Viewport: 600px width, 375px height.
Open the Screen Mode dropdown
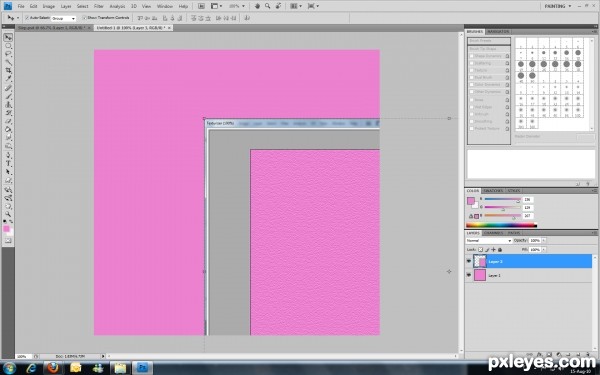(x=313, y=6)
